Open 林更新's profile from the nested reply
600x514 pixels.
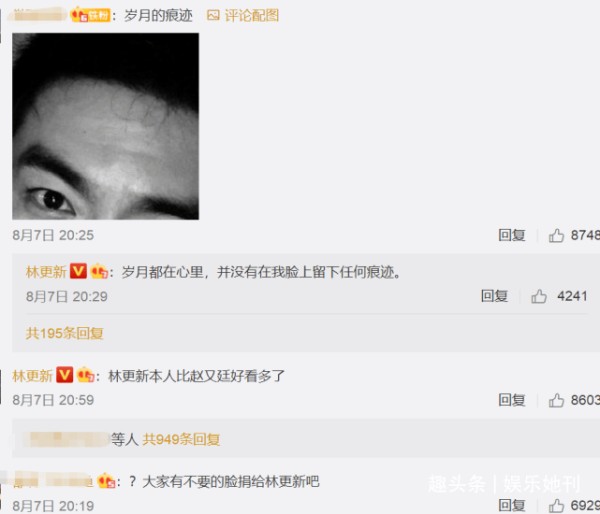click(x=46, y=272)
